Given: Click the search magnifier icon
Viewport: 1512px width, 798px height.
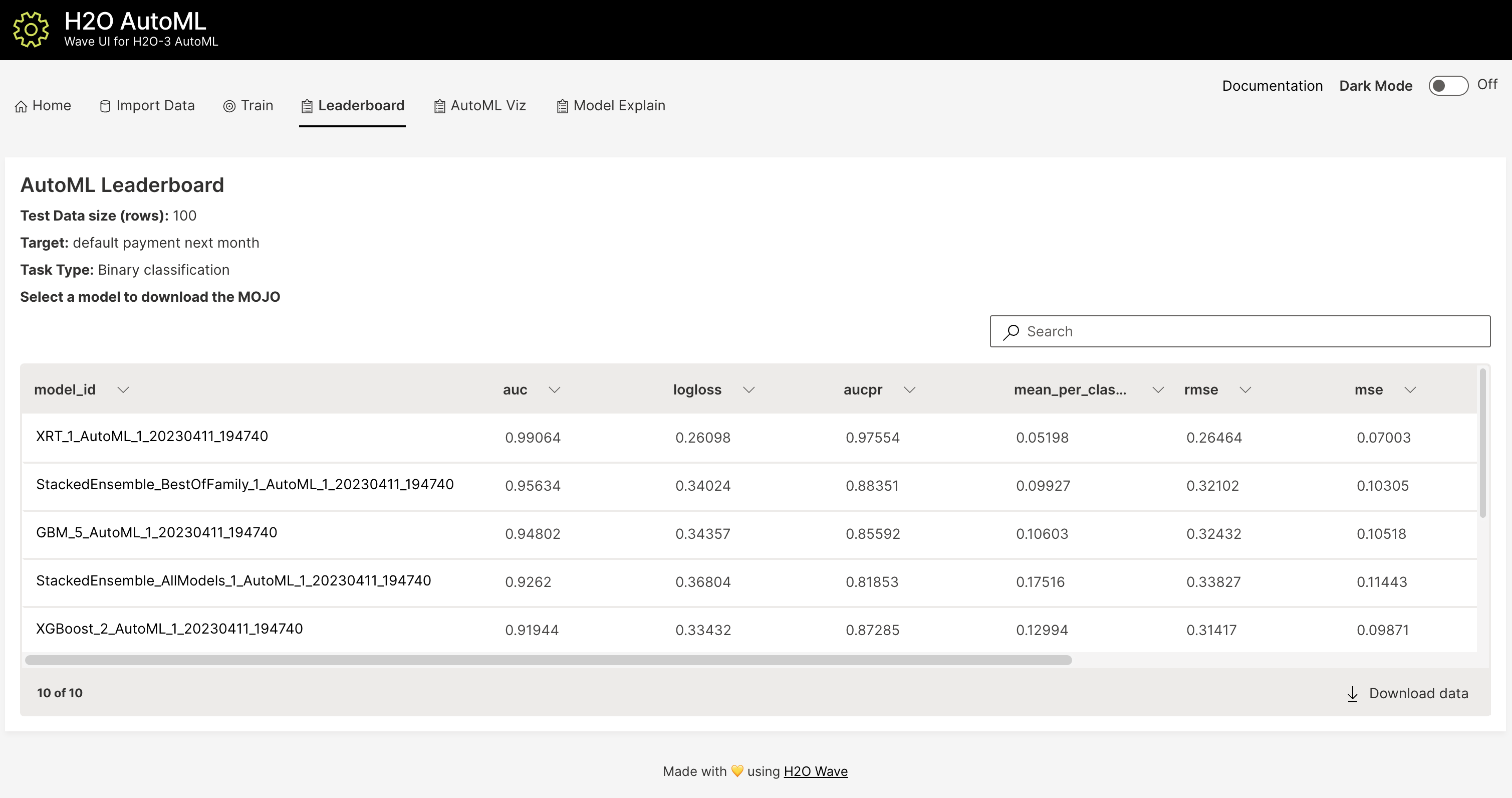Looking at the screenshot, I should [1011, 331].
